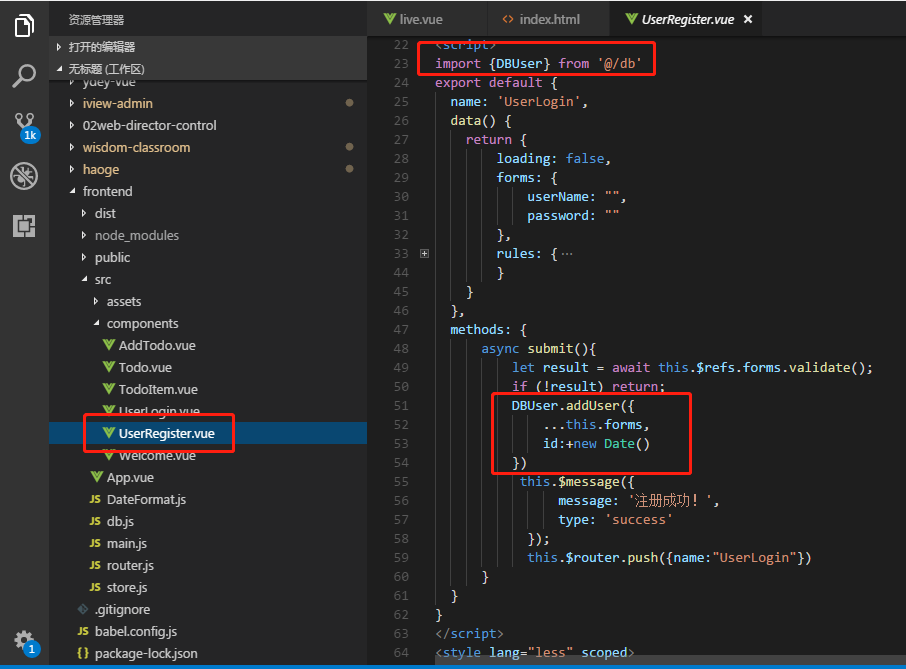906x669 pixels.
Task: Expand the iview-admin folder
Action: click(117, 103)
